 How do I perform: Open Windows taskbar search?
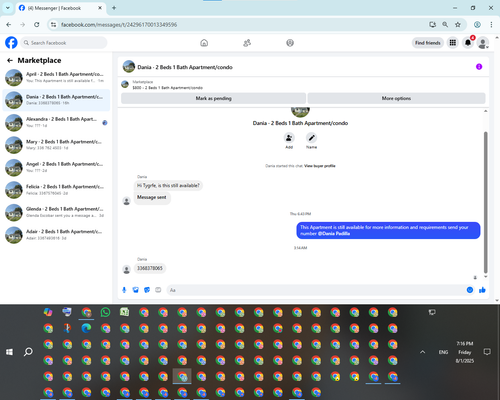click(28, 352)
